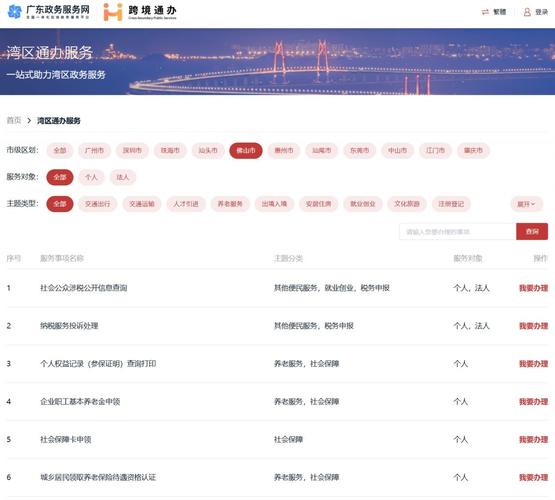Click 其他便民服务，就业创业，税务申报 category cell

pyautogui.click(x=332, y=288)
